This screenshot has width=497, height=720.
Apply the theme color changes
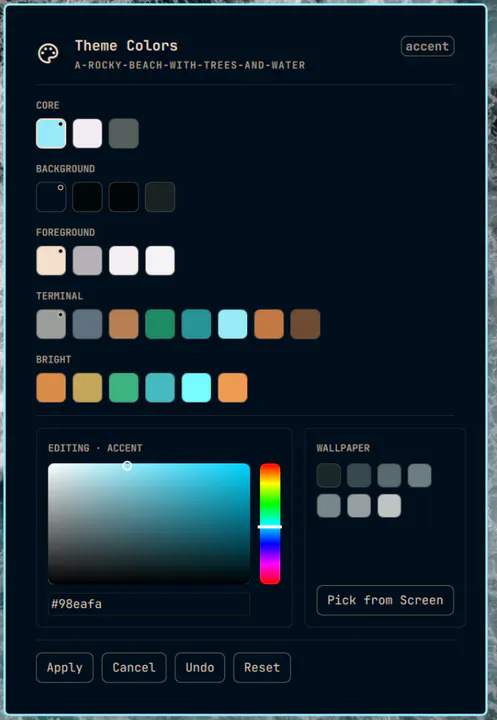[65, 668]
